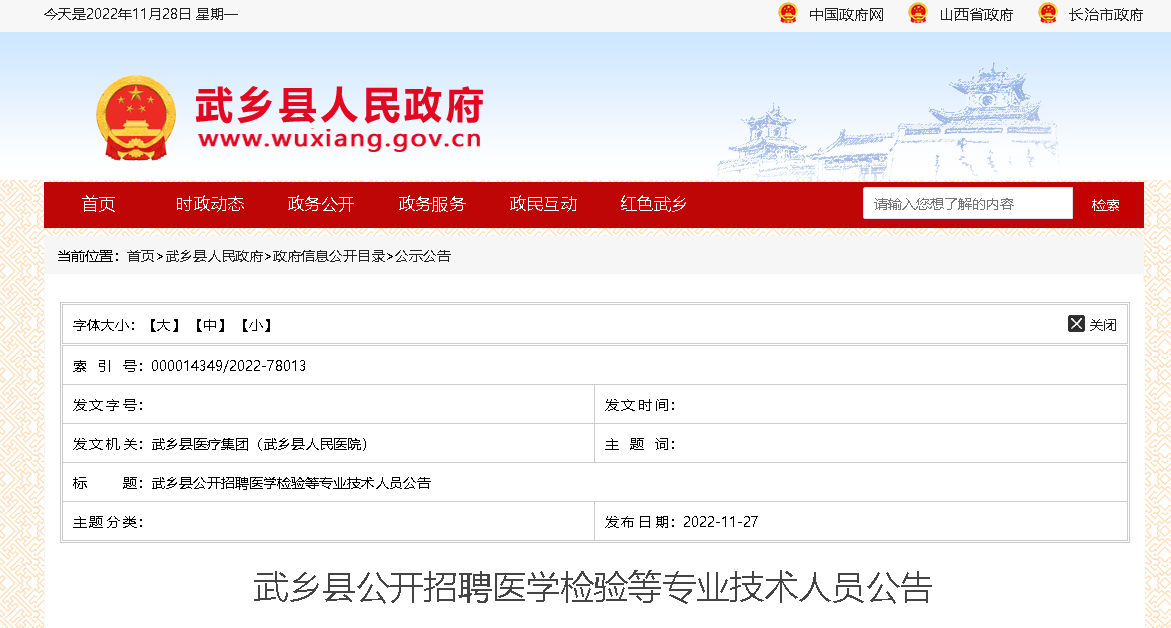Click the www.wuxiang.gov.cn URL text
The width and height of the screenshot is (1171, 628).
340,139
